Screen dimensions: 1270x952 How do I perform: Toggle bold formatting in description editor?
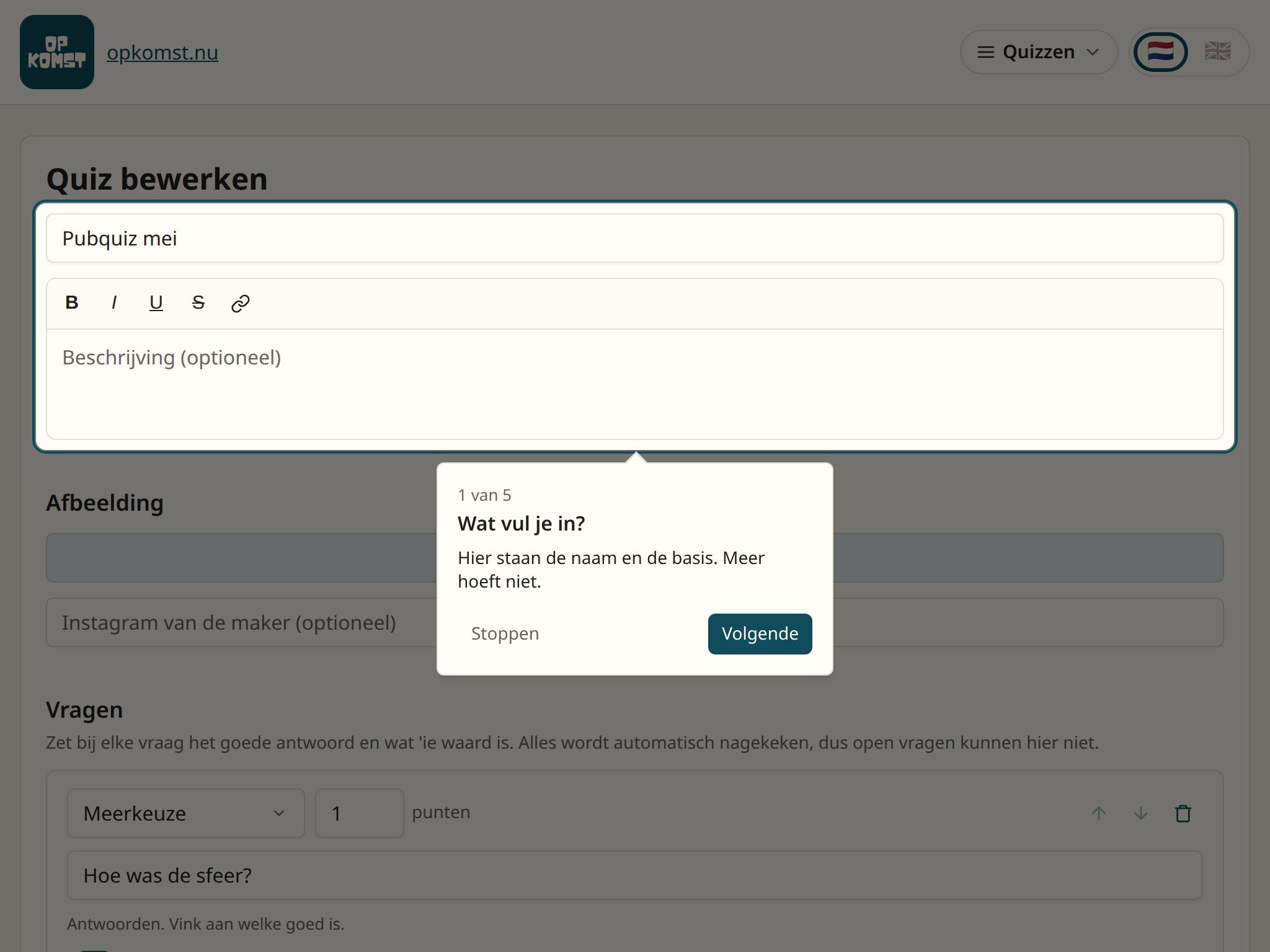(72, 303)
